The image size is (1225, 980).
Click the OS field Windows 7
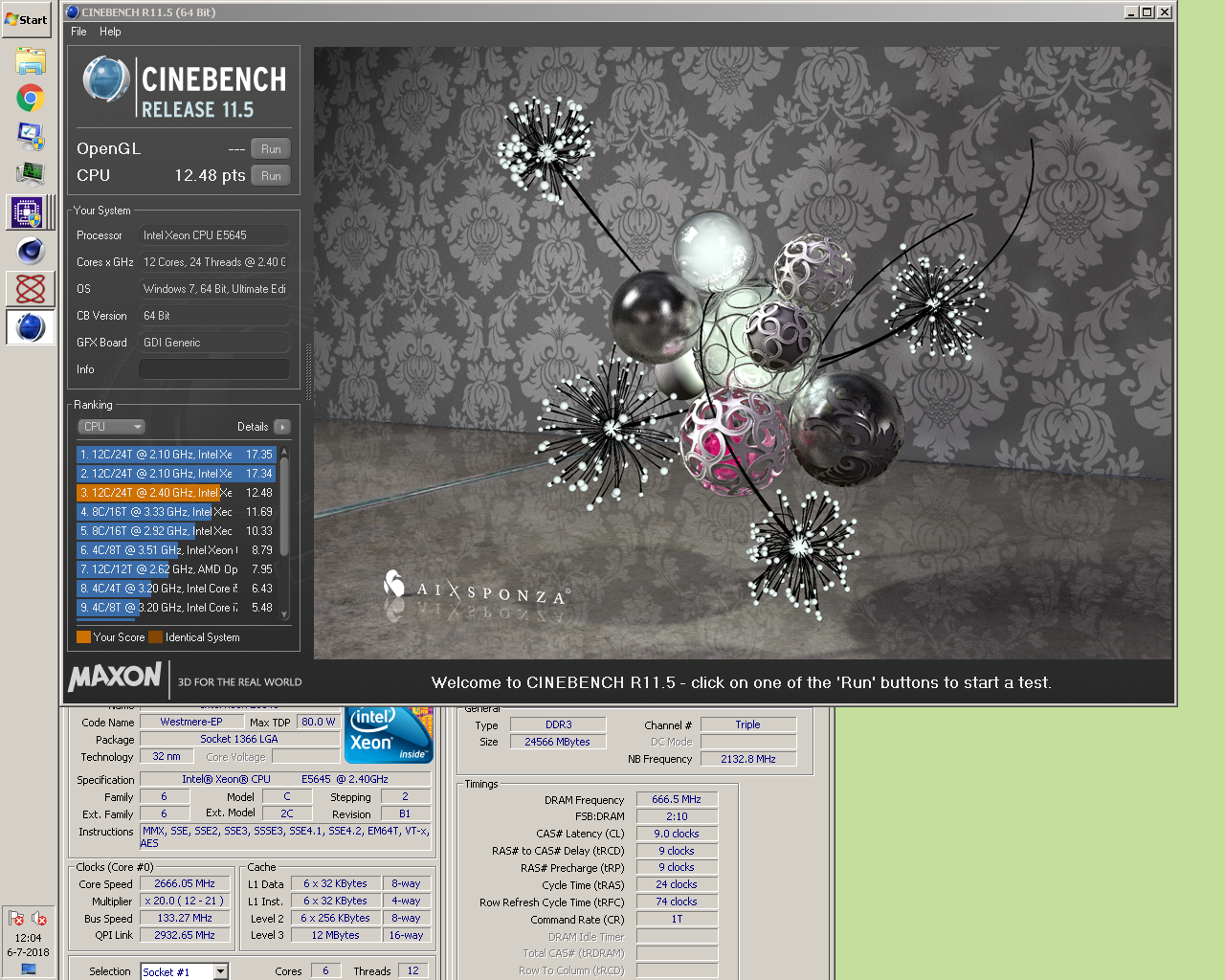tap(214, 289)
